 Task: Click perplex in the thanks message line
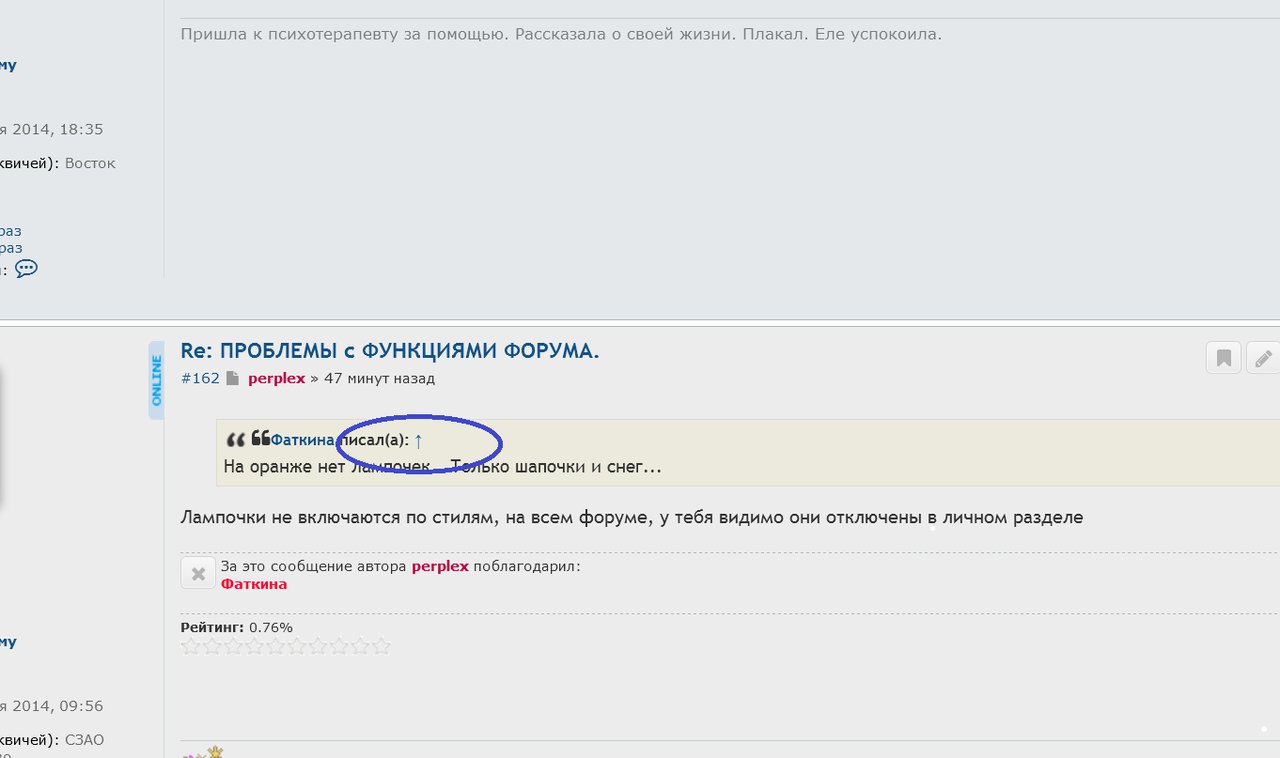(x=440, y=566)
